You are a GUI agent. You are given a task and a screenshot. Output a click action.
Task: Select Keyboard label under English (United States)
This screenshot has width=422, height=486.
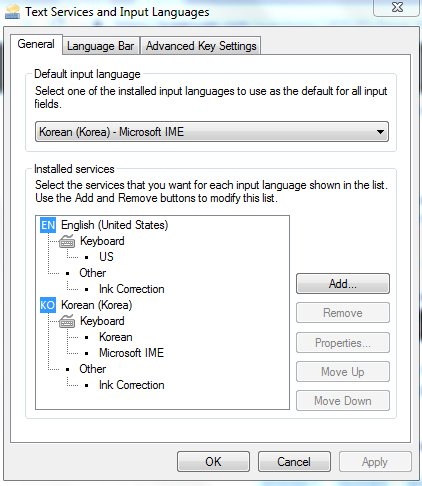point(102,241)
